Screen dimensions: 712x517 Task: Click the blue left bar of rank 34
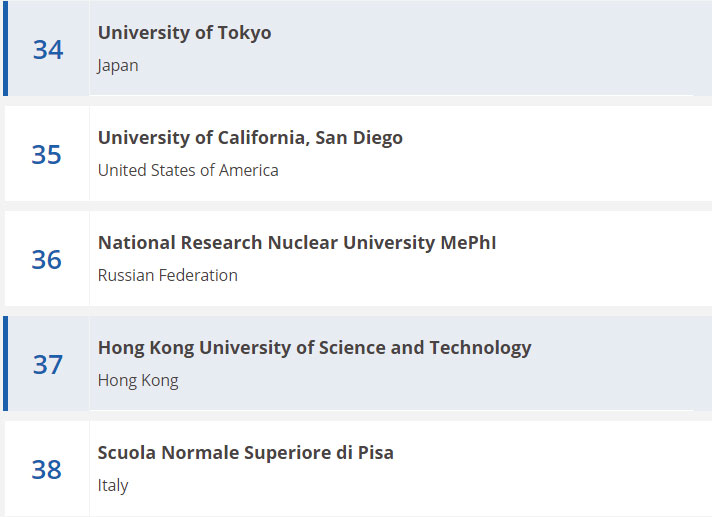point(5,48)
